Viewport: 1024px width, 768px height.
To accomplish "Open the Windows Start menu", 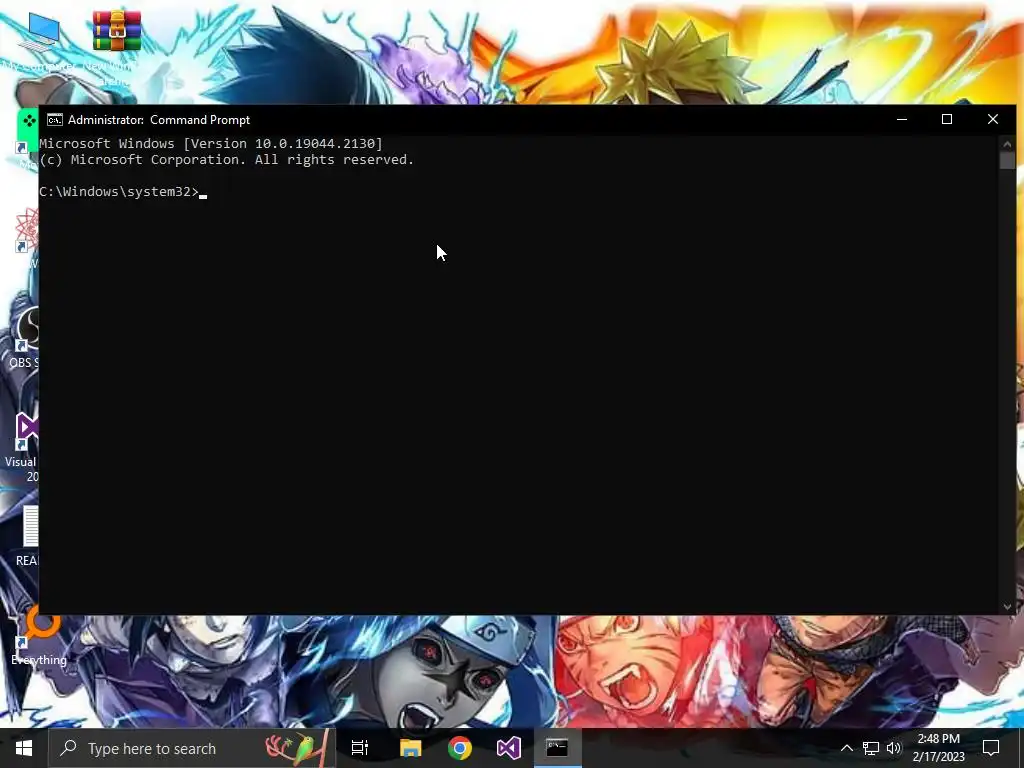I will tap(24, 748).
